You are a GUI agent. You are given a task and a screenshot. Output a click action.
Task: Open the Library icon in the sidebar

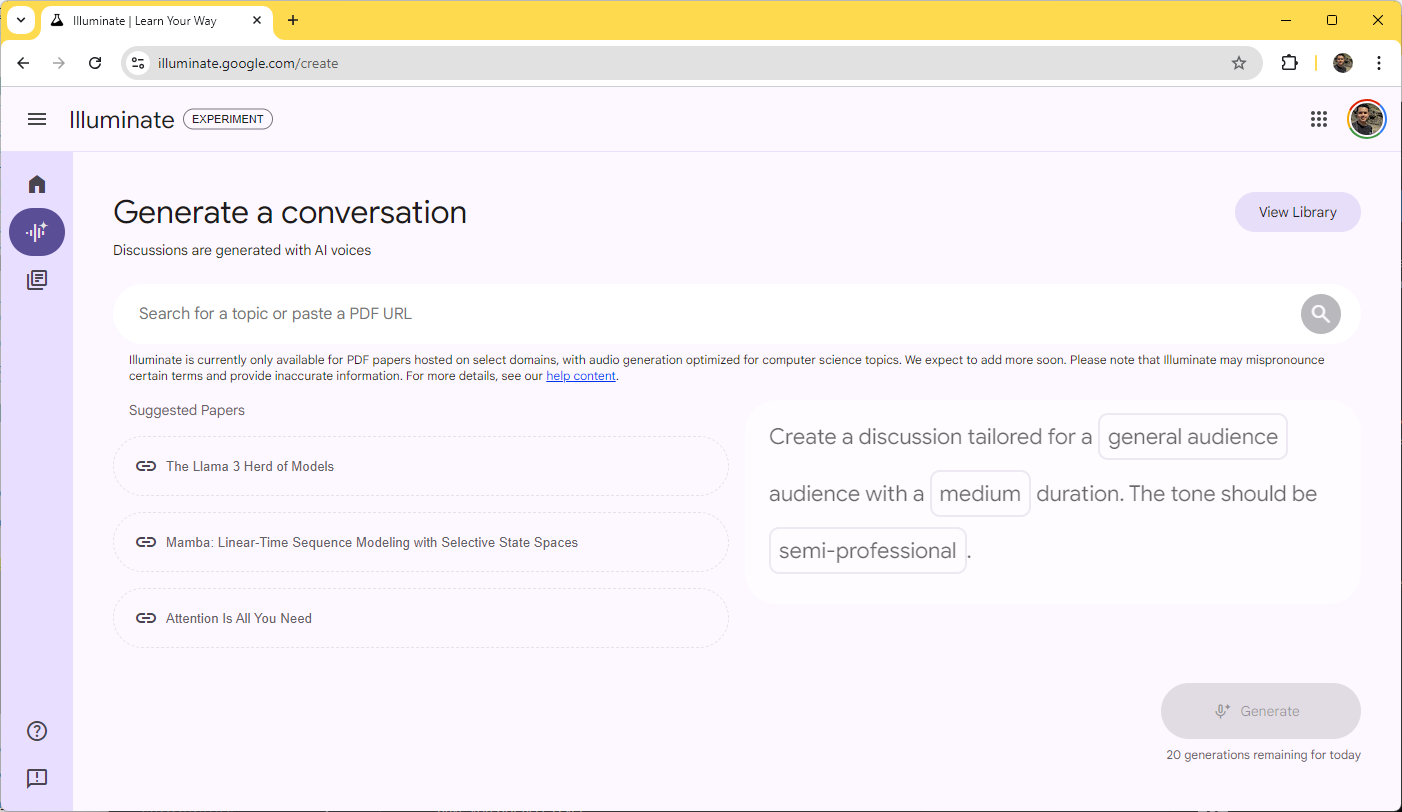(x=37, y=280)
